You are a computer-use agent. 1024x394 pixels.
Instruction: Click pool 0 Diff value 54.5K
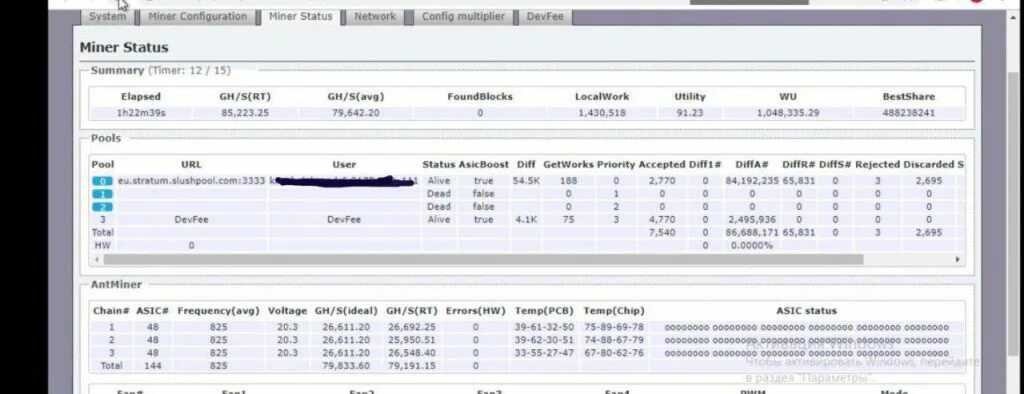(x=525, y=181)
